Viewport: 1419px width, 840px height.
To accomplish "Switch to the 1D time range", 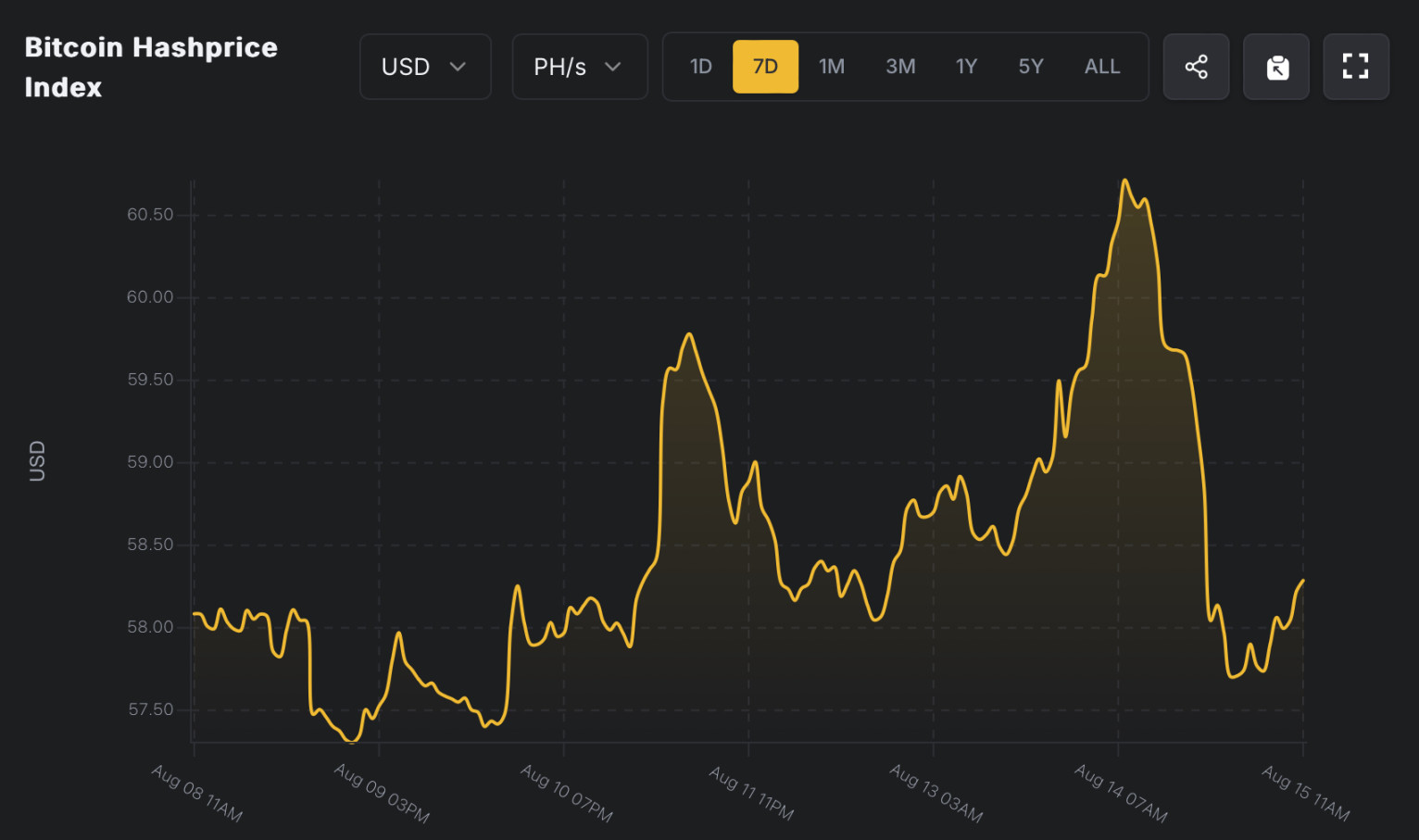I will click(700, 67).
